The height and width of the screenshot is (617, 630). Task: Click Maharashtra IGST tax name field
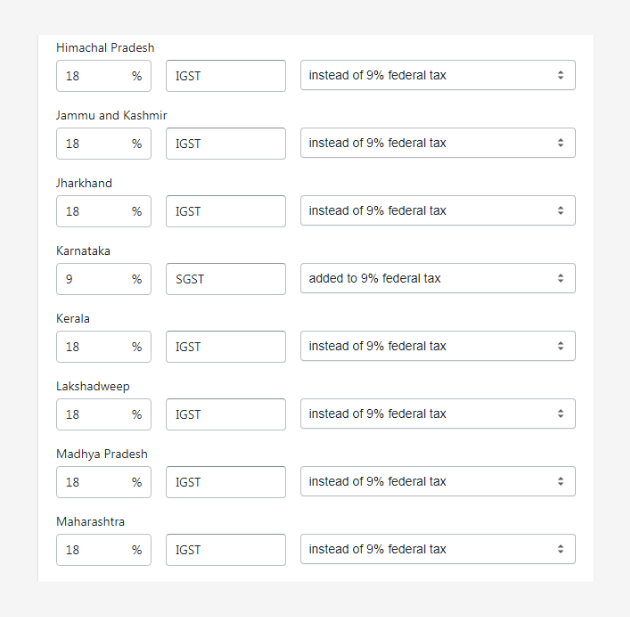pos(226,550)
